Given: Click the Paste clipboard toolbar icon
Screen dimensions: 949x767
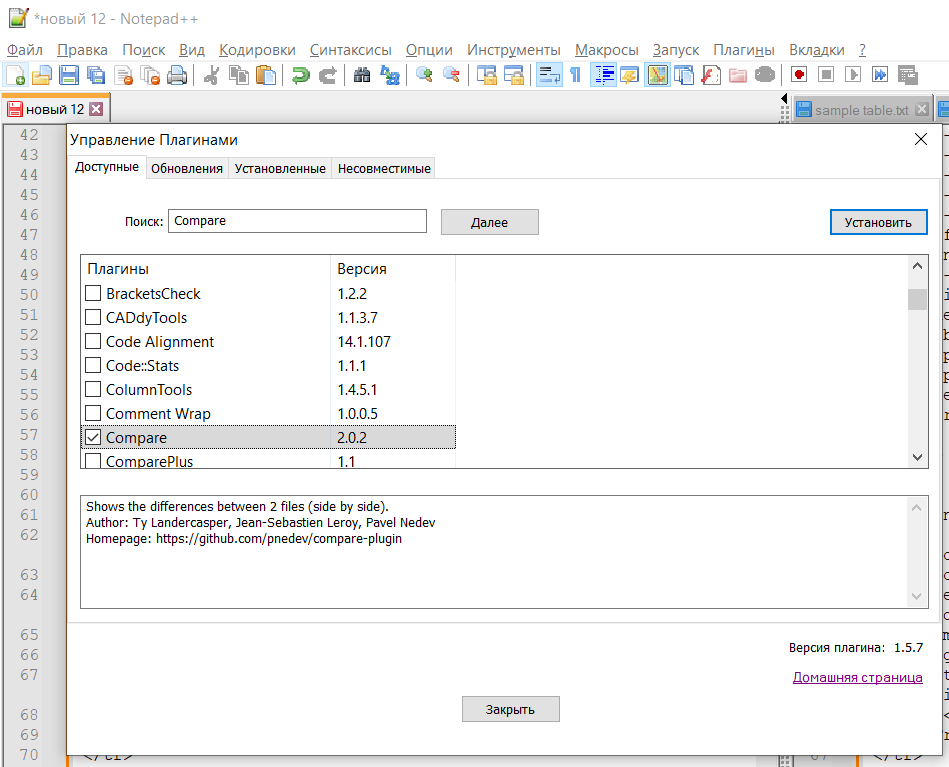Looking at the screenshot, I should coord(266,75).
